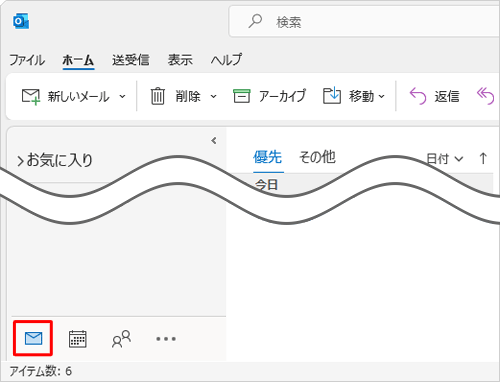Create a message with 新しいメール
Viewport: 500px width, 382px height.
pos(66,96)
